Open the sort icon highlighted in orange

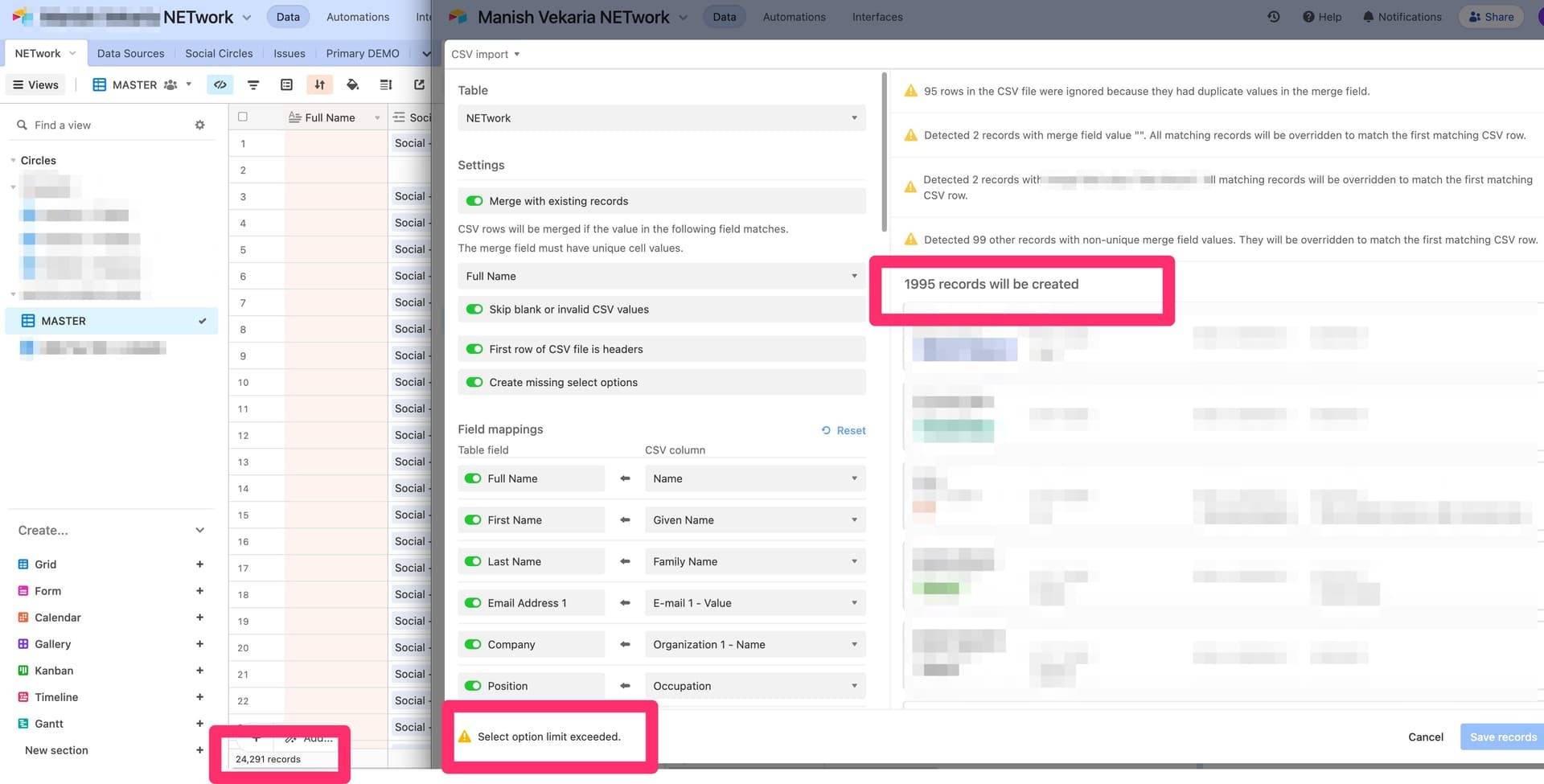pos(319,84)
